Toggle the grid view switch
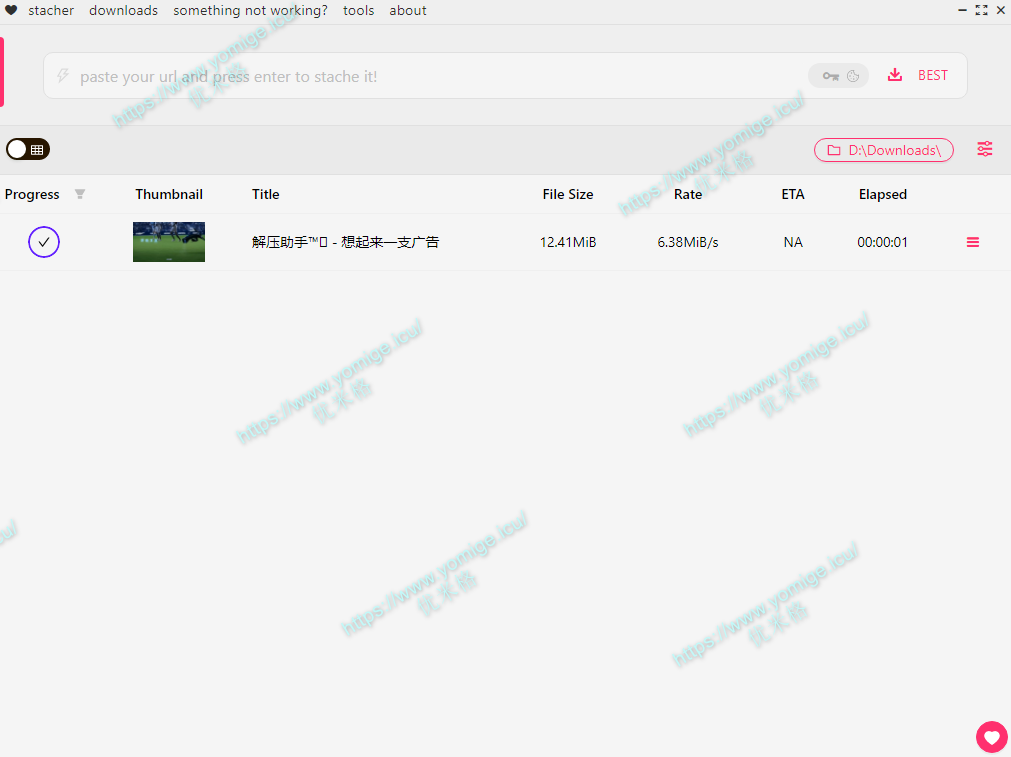 28,149
